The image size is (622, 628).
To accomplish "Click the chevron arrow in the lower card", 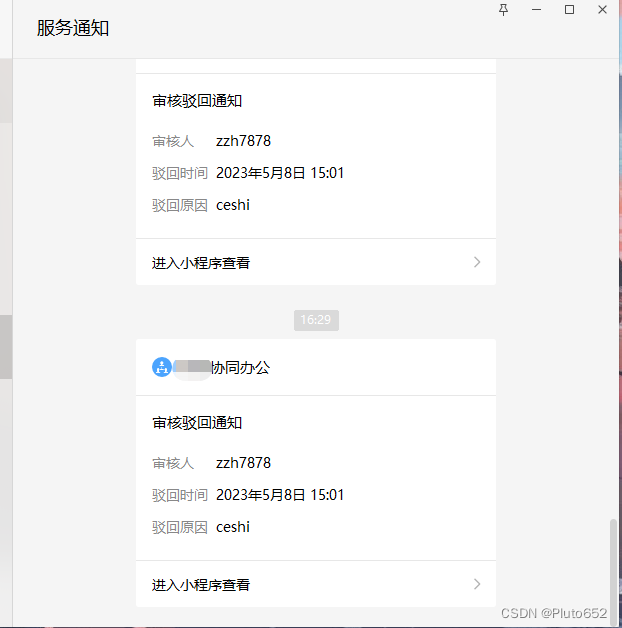I will (477, 584).
